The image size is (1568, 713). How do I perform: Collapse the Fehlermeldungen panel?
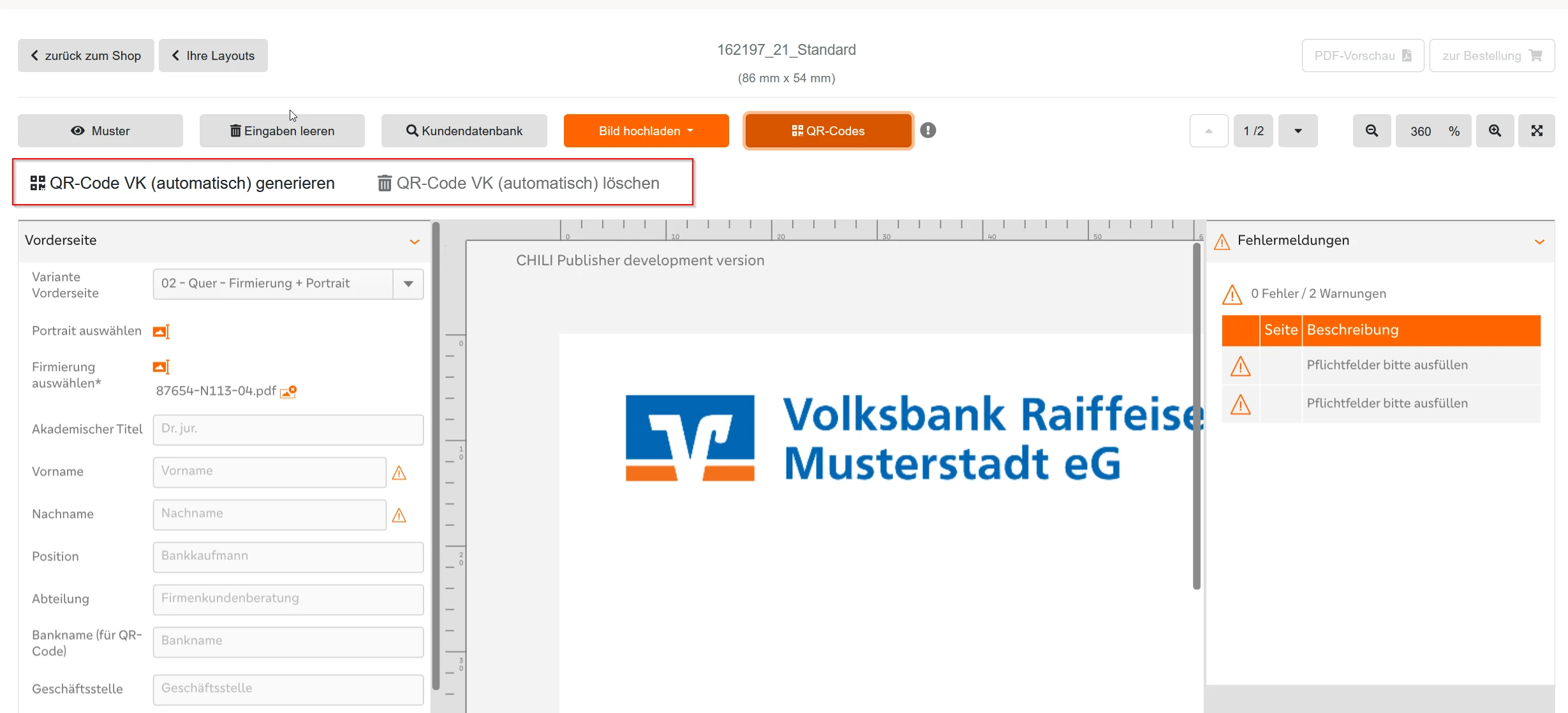[1539, 241]
